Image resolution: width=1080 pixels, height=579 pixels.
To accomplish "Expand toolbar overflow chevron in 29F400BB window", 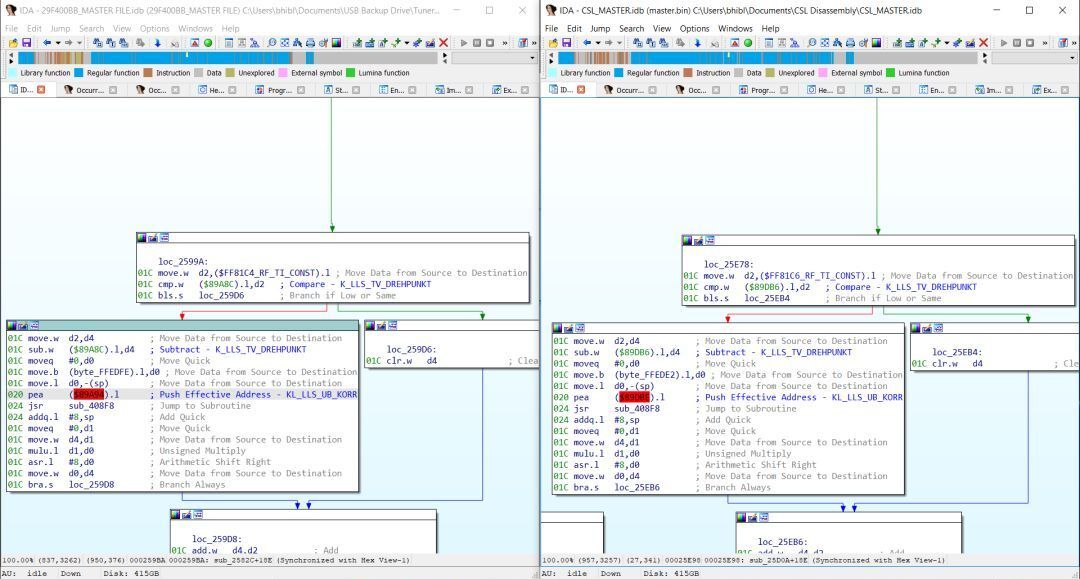I will coord(505,43).
